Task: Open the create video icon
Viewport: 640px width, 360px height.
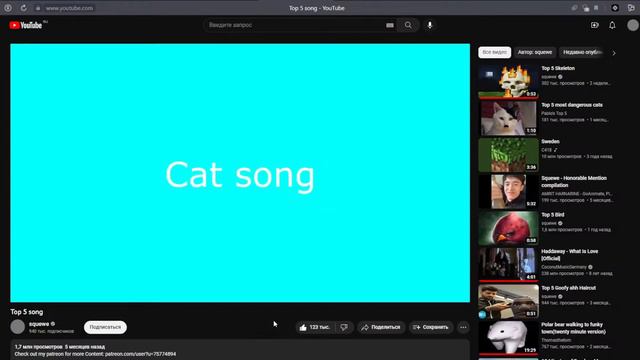Action: click(x=595, y=25)
